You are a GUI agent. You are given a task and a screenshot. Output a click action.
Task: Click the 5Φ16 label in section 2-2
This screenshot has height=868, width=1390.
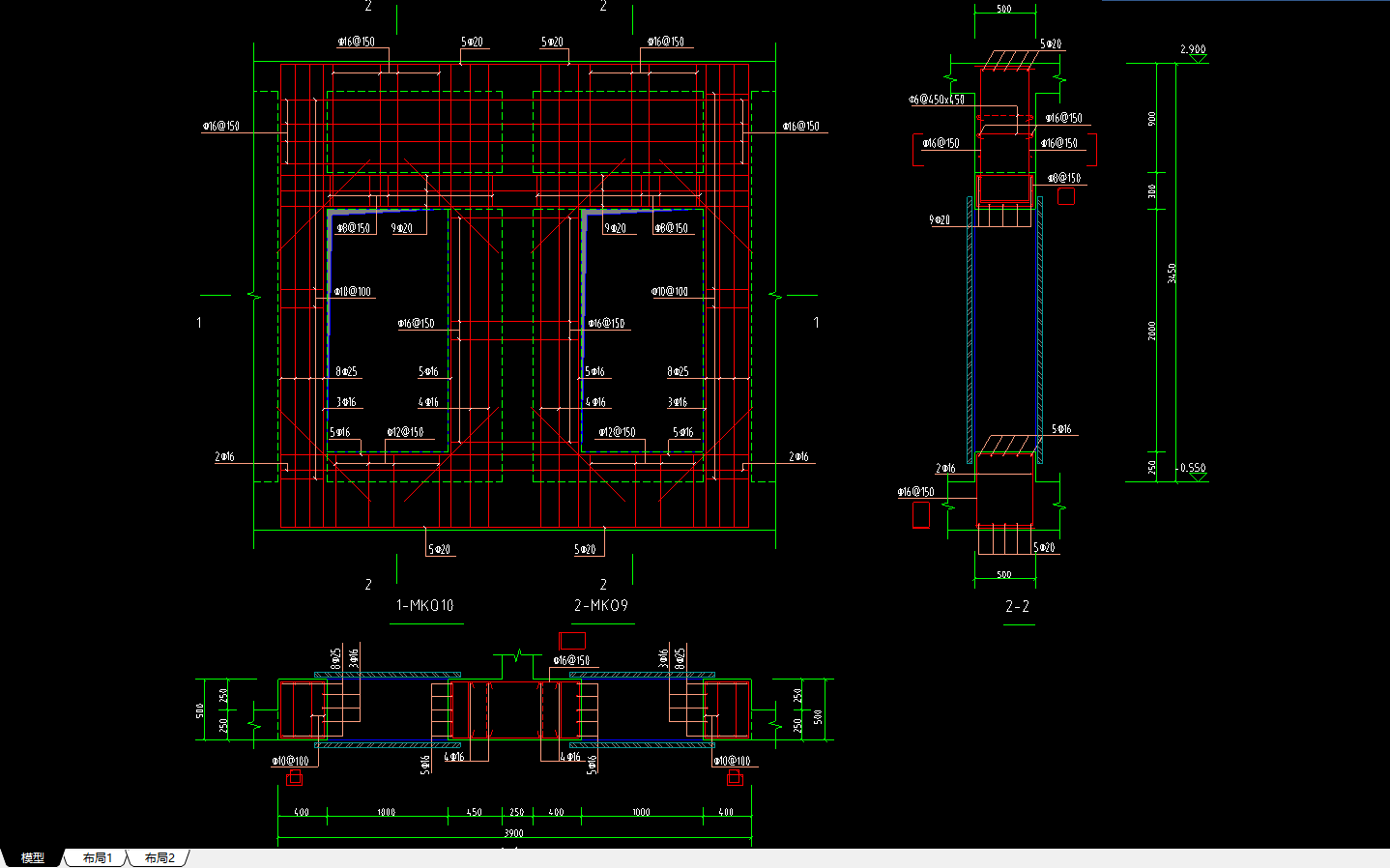point(1061,428)
